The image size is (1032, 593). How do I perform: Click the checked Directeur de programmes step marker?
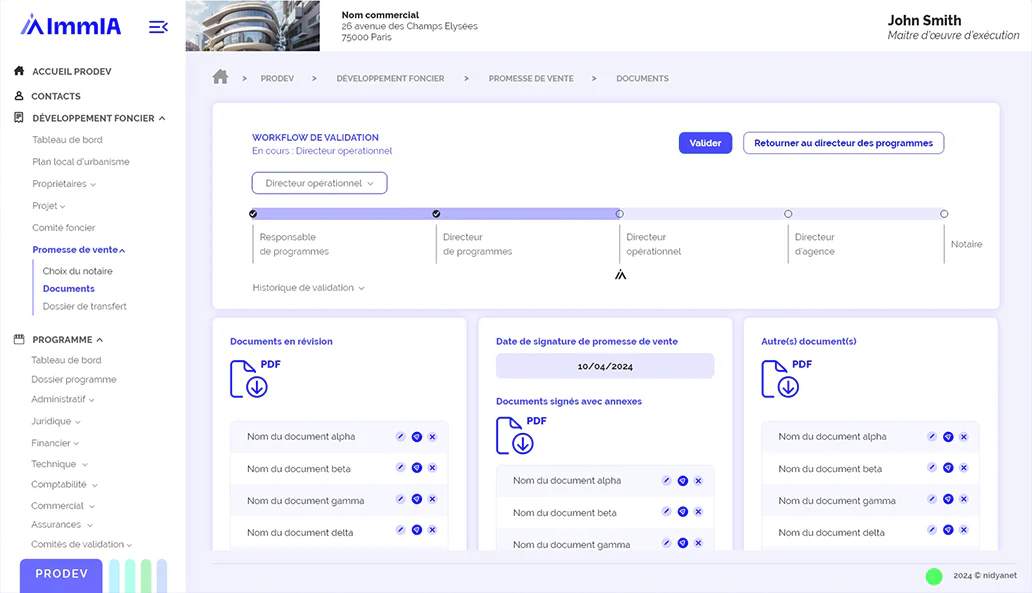pos(436,214)
